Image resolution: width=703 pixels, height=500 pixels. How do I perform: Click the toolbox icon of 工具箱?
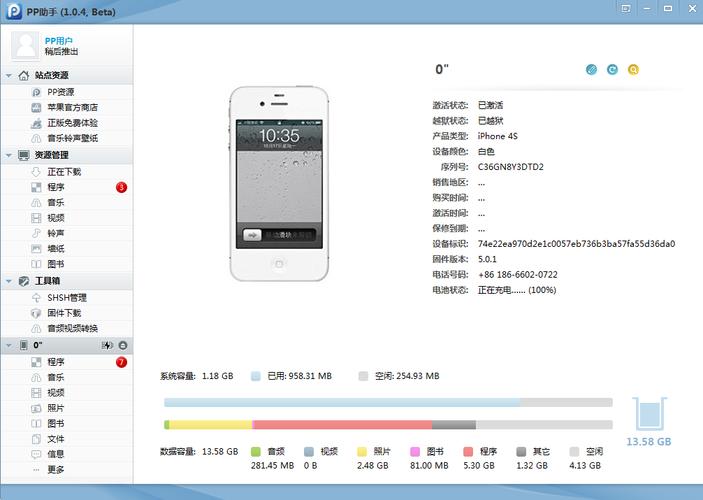(24, 281)
